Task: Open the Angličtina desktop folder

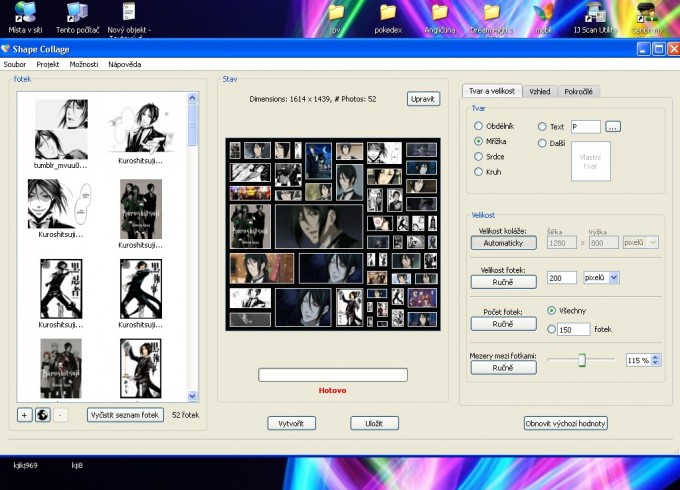Action: (440, 18)
